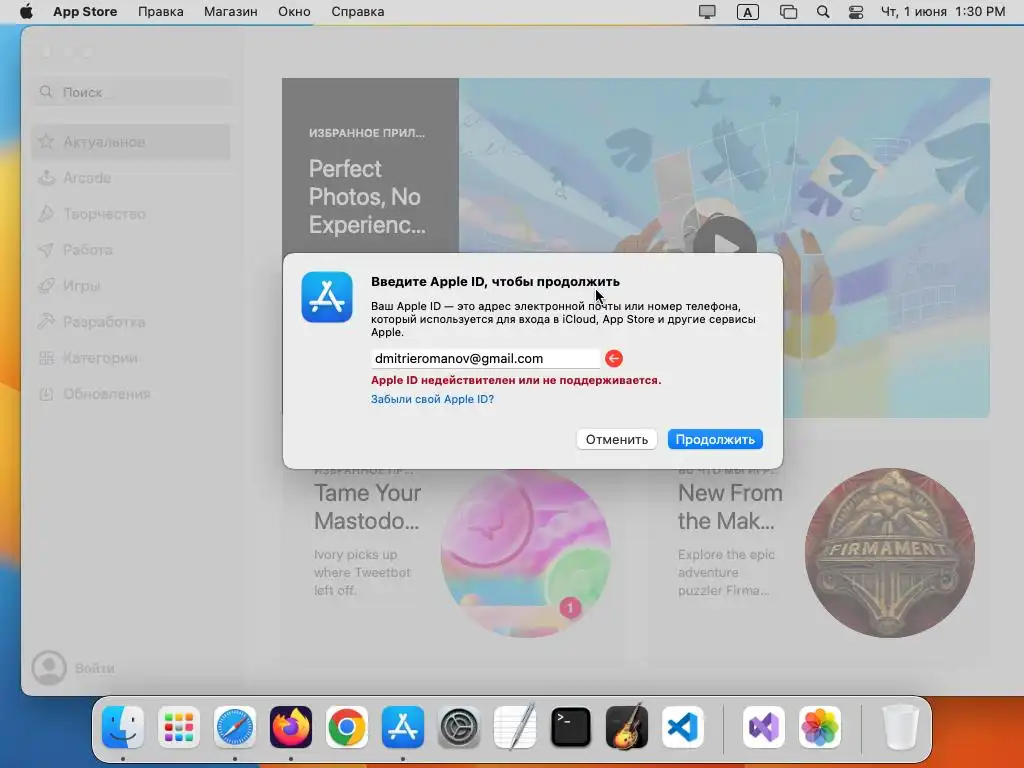This screenshot has width=1024, height=768.
Task: Open Firefox from the Dock
Action: 291,727
